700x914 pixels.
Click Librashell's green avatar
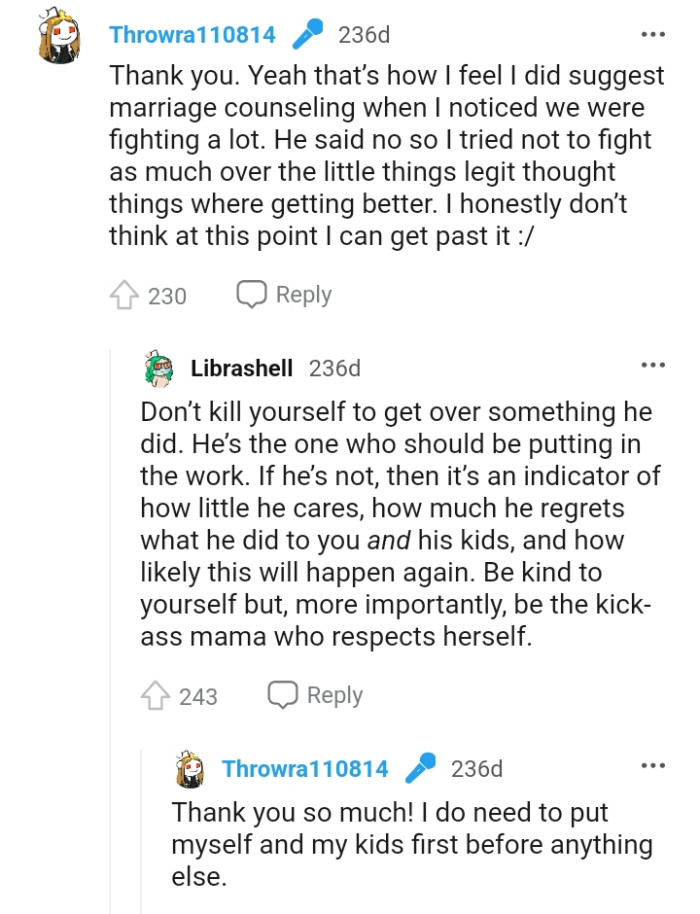click(x=158, y=368)
